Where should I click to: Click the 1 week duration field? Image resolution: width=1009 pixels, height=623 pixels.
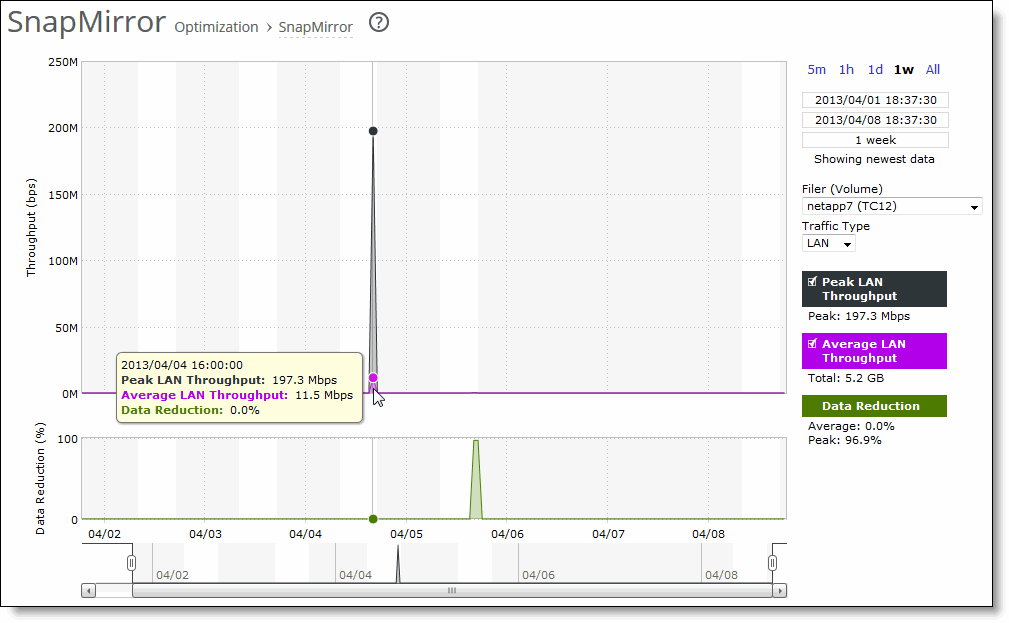[x=874, y=139]
